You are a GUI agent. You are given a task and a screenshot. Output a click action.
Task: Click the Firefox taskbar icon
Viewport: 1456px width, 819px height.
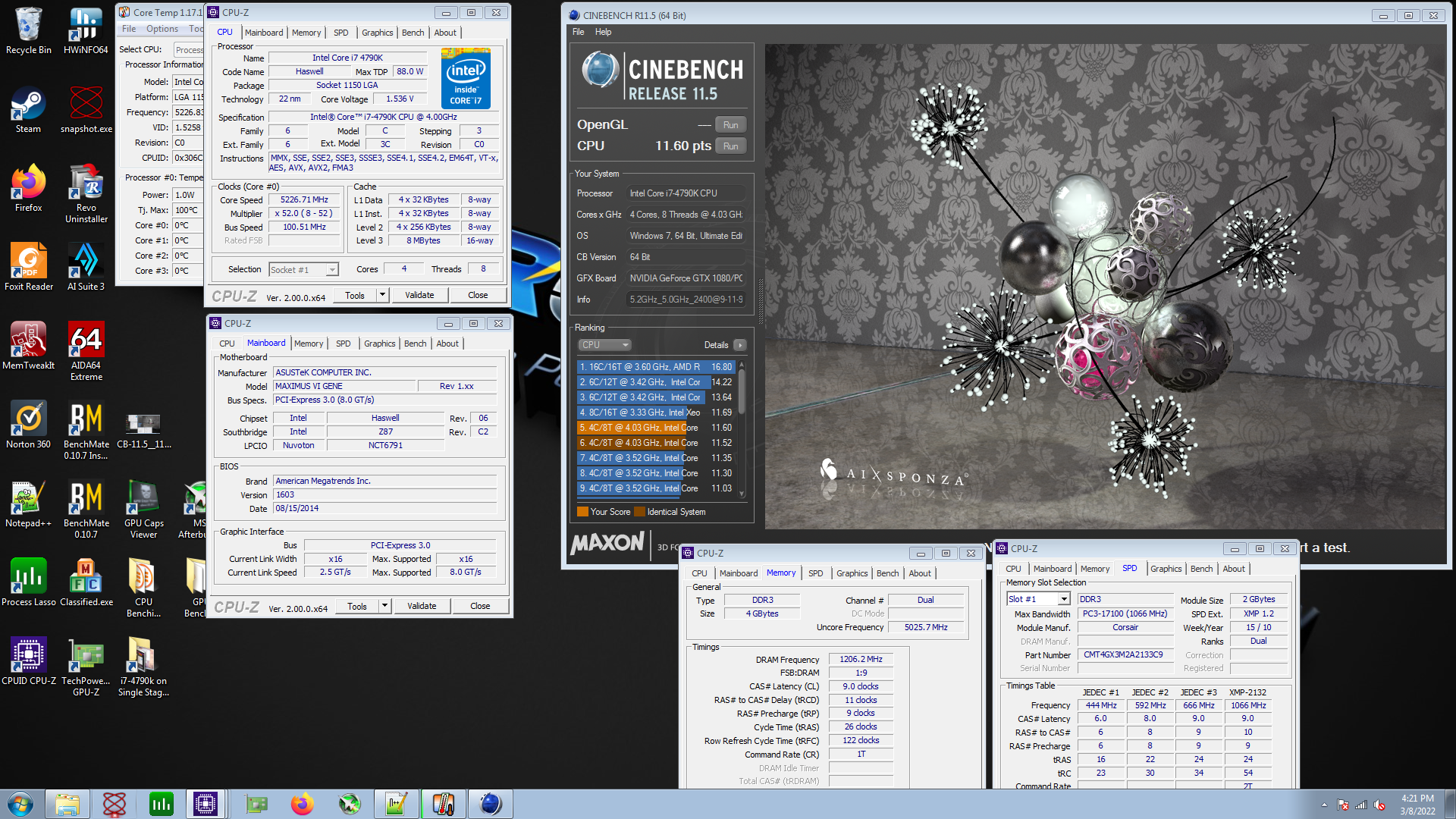click(303, 804)
